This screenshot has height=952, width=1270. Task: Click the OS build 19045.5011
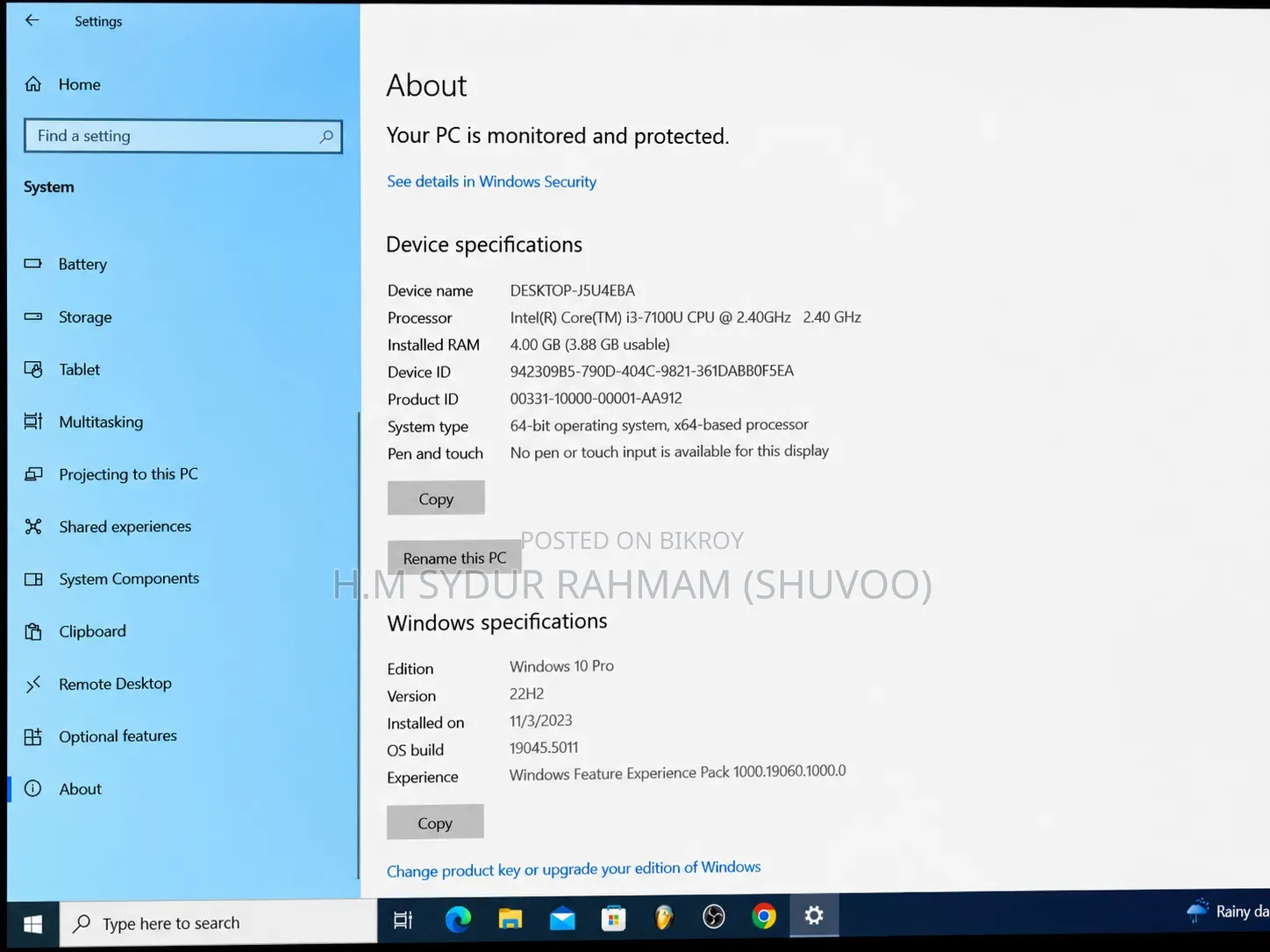[544, 748]
